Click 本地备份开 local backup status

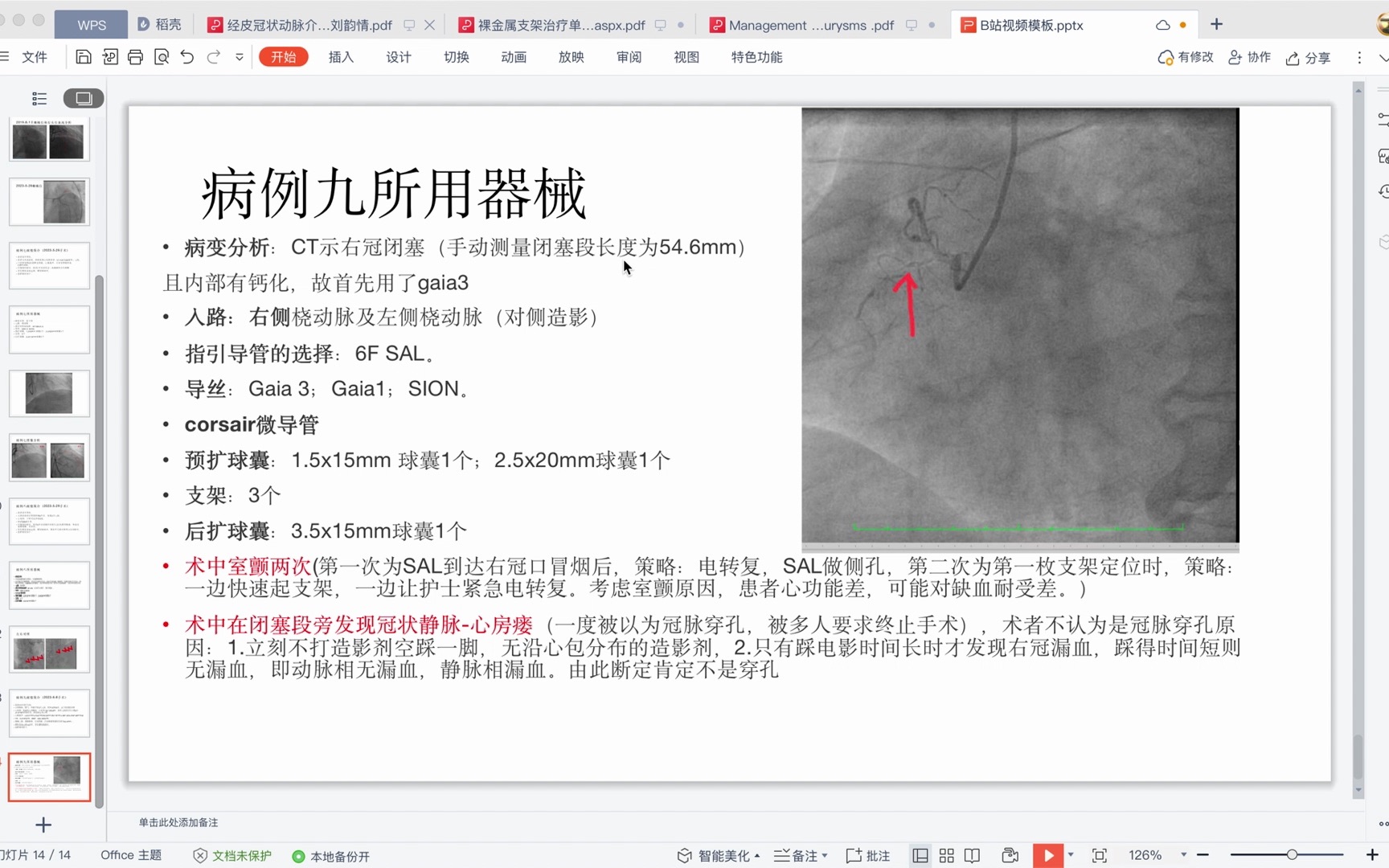pyautogui.click(x=330, y=856)
